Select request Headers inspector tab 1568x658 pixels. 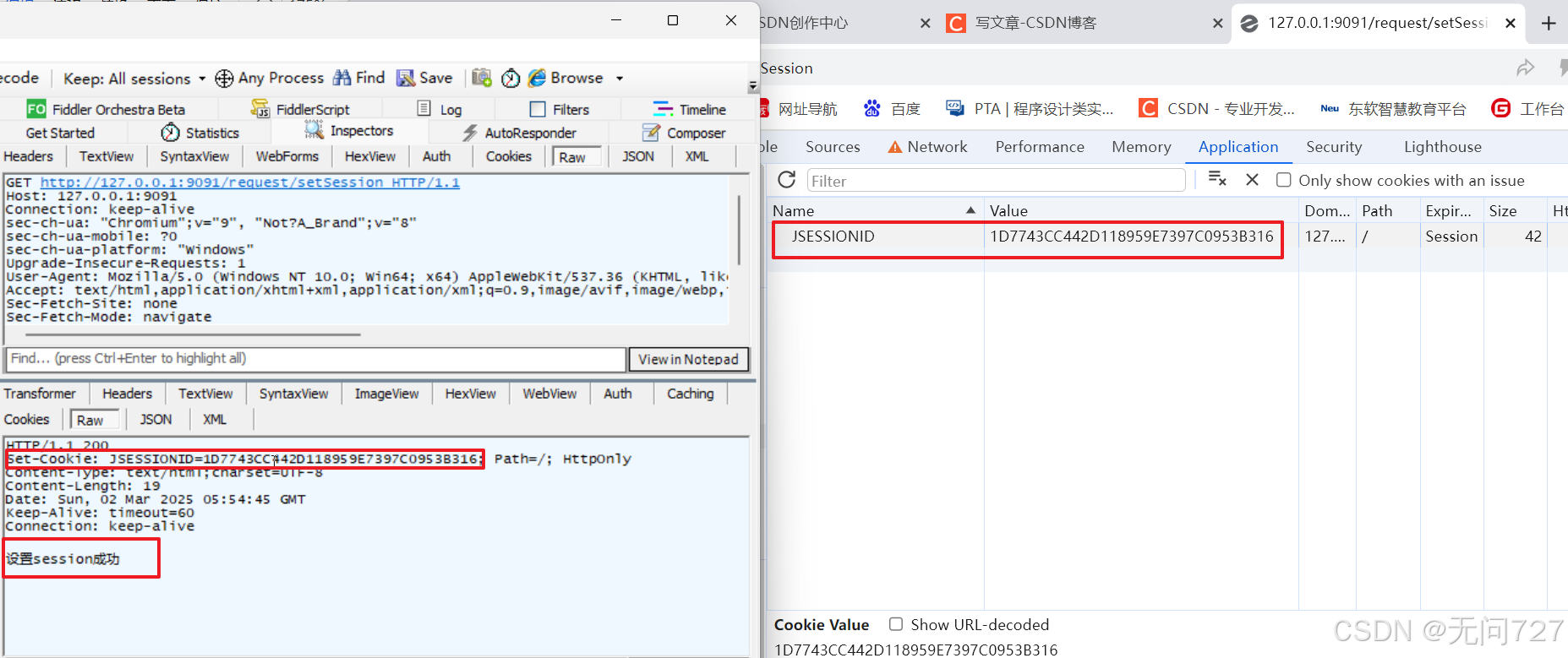point(28,156)
